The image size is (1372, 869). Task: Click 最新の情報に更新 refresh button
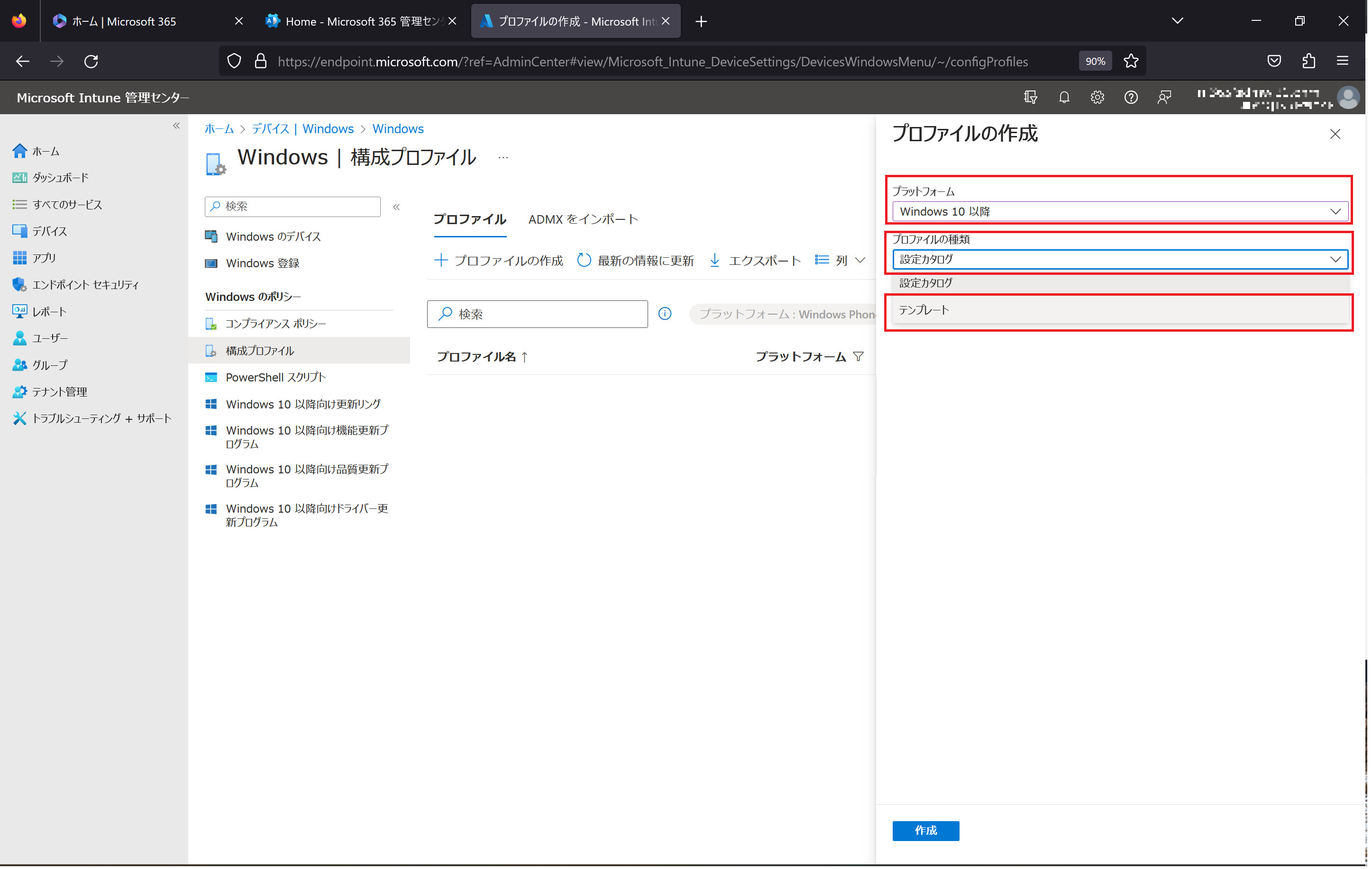[x=635, y=261]
